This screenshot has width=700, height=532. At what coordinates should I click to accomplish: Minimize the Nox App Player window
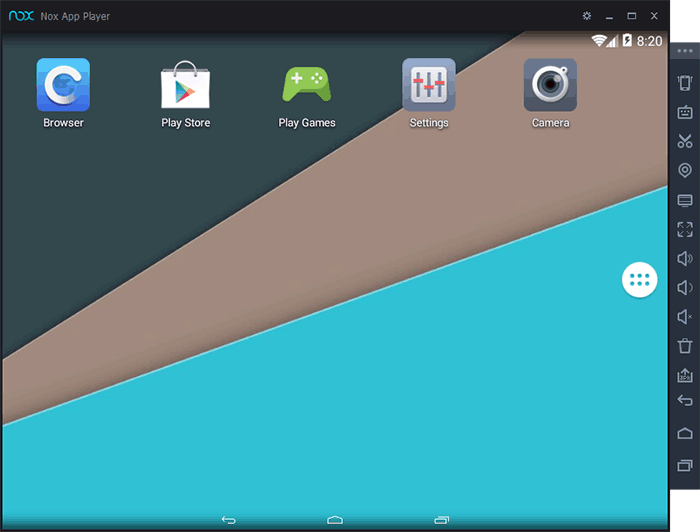click(x=609, y=17)
